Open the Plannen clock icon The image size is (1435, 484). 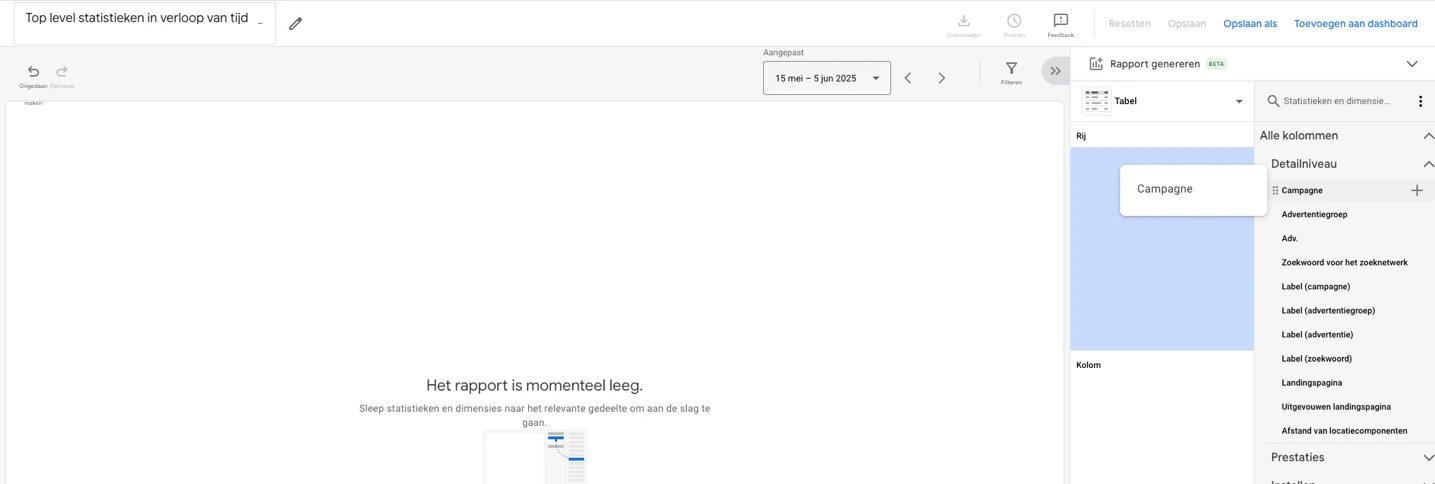1014,21
